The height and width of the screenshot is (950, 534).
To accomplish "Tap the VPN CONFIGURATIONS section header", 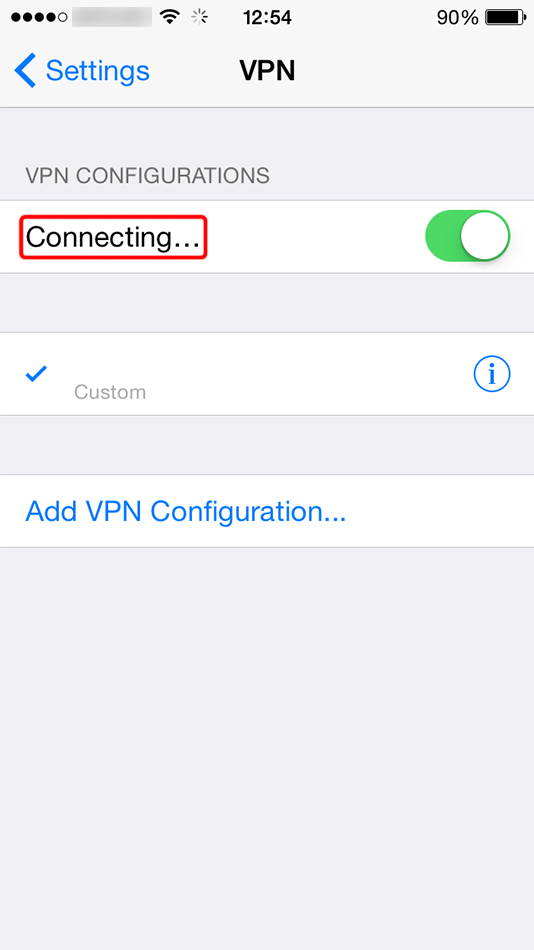I will tap(147, 176).
